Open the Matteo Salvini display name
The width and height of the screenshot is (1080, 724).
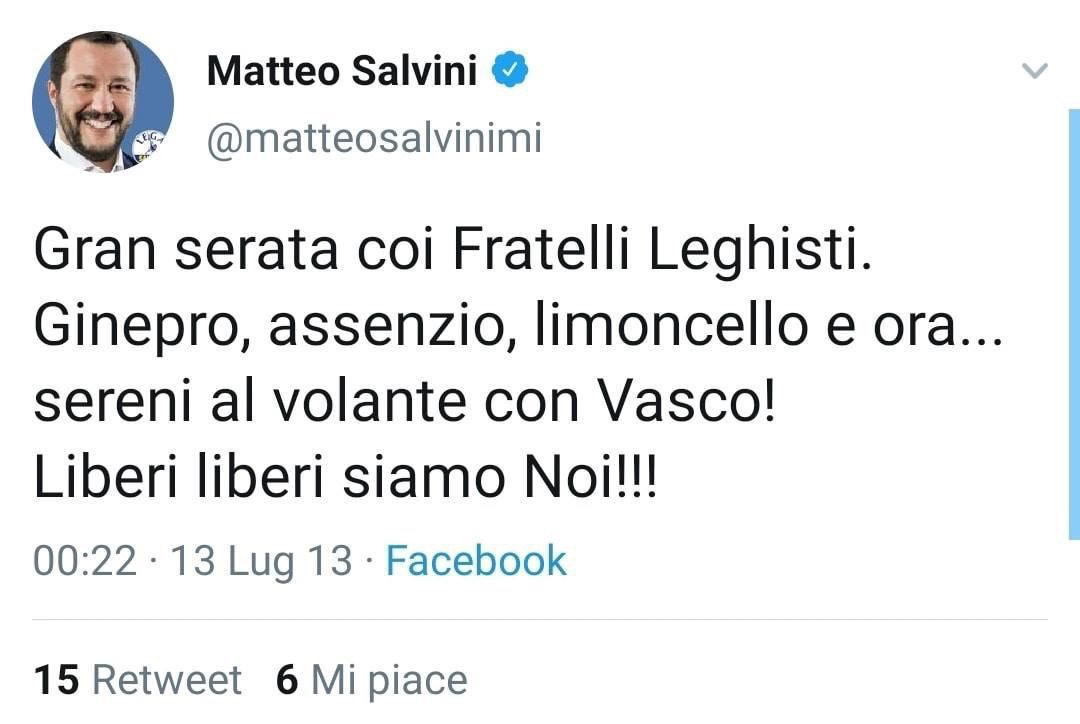(341, 71)
